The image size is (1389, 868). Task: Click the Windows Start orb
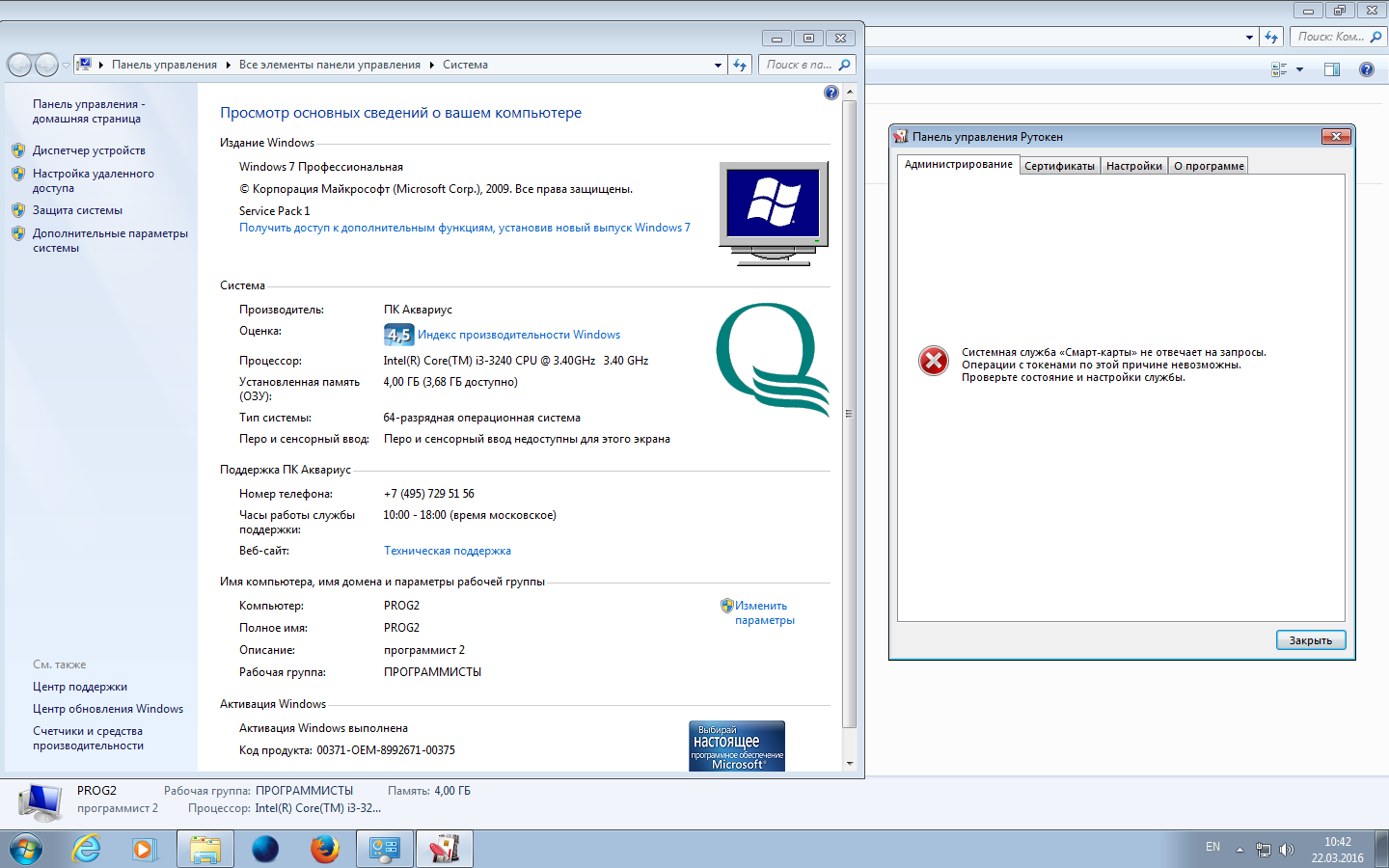point(26,849)
